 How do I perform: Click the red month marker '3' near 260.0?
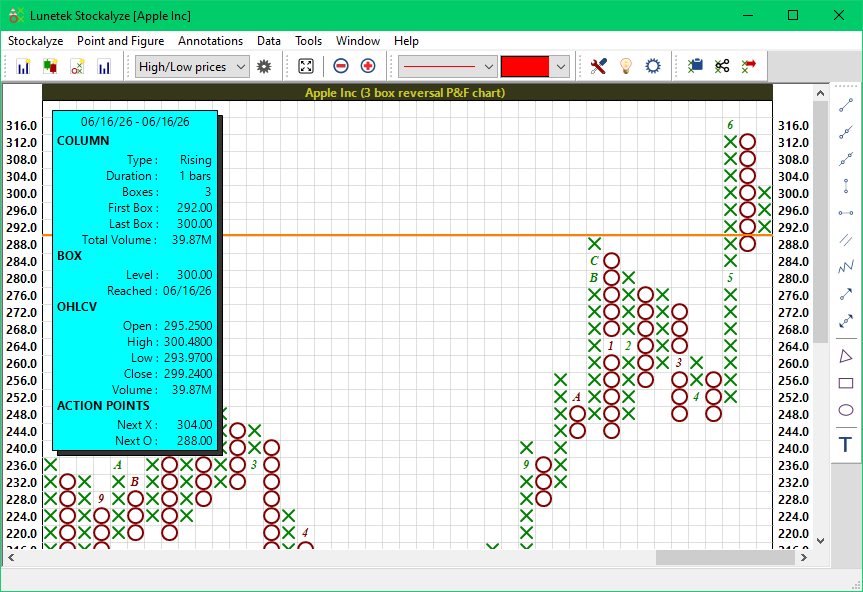tap(679, 363)
